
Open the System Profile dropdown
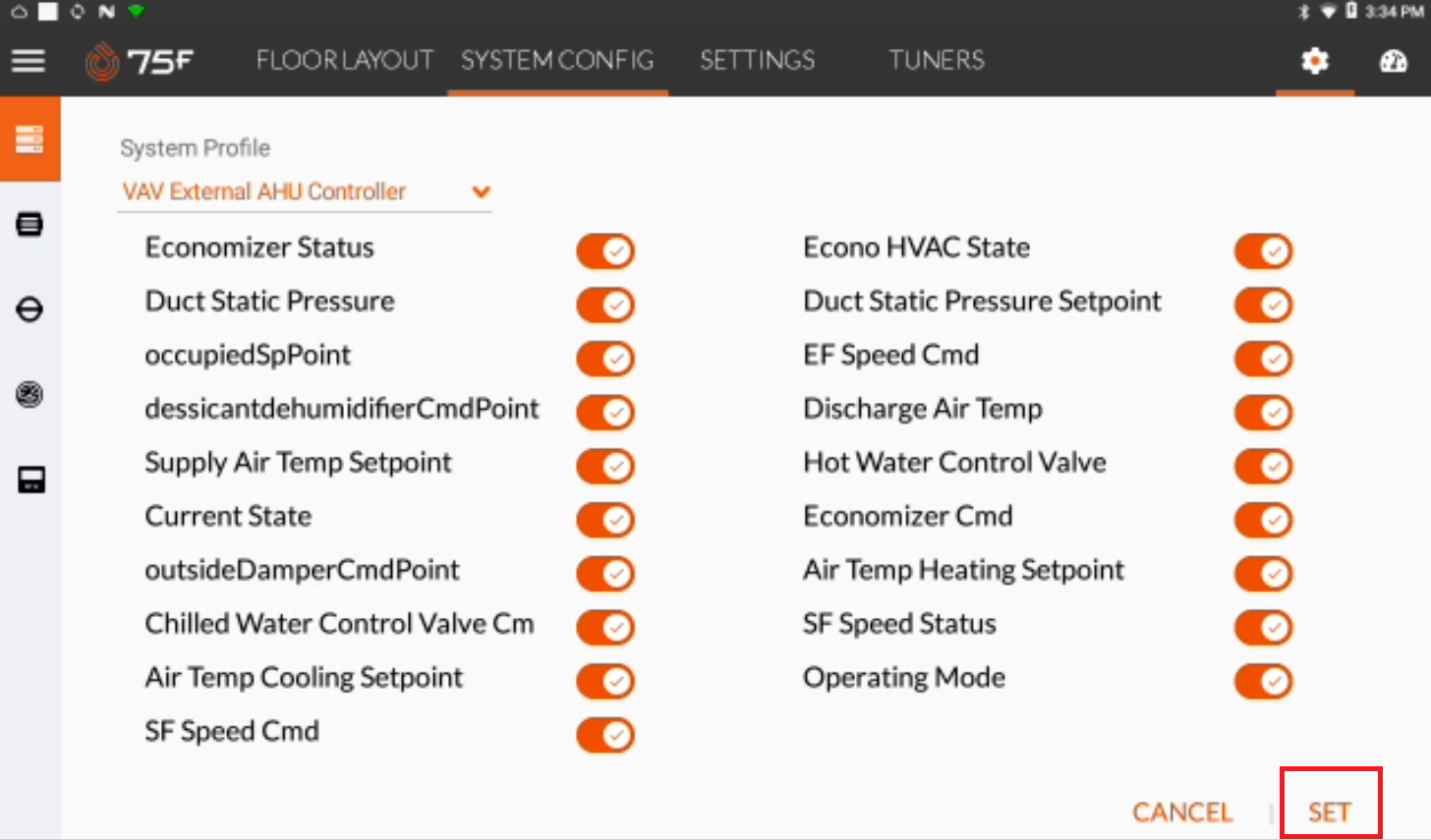point(481,192)
